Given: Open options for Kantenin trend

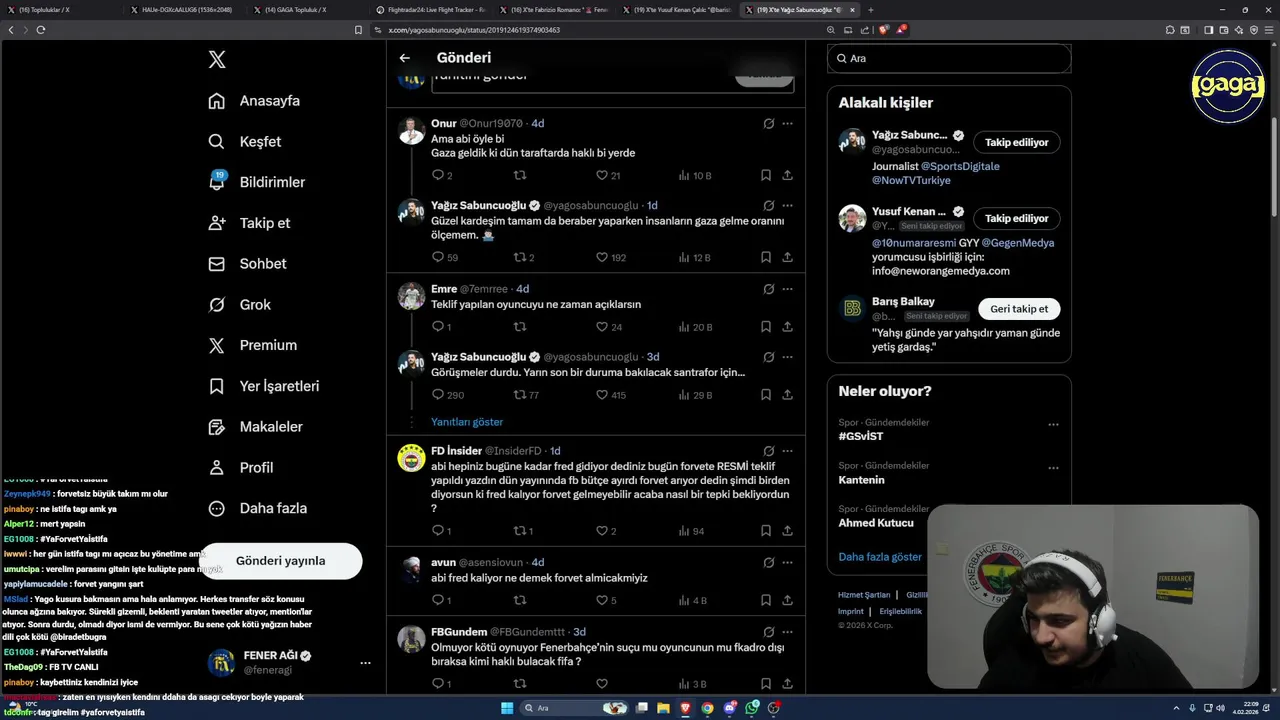Looking at the screenshot, I should point(1053,468).
